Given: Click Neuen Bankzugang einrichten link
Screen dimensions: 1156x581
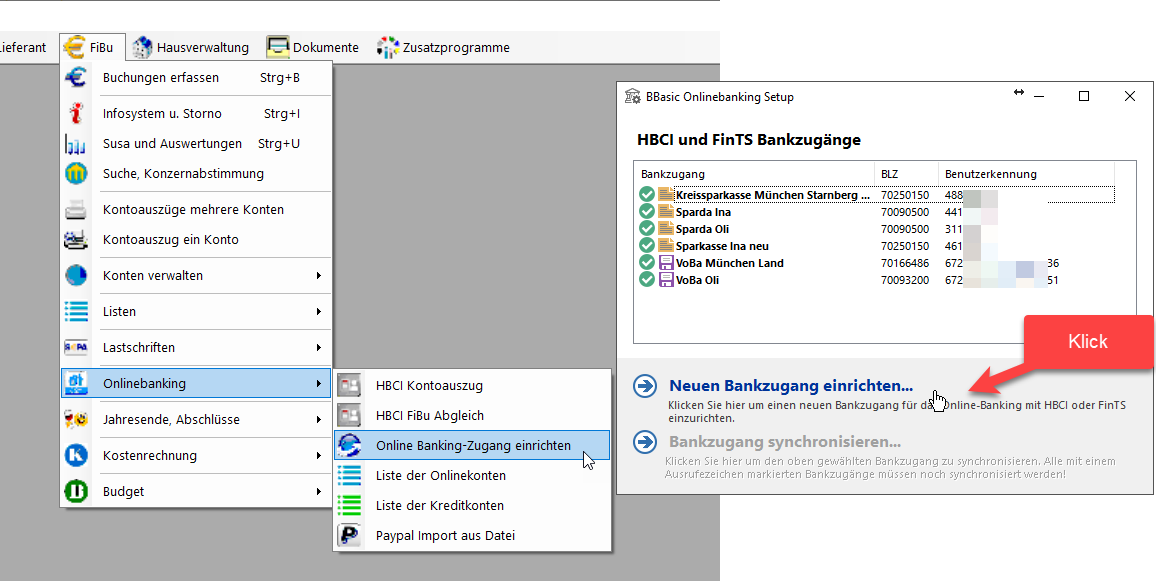Looking at the screenshot, I should tap(791, 386).
